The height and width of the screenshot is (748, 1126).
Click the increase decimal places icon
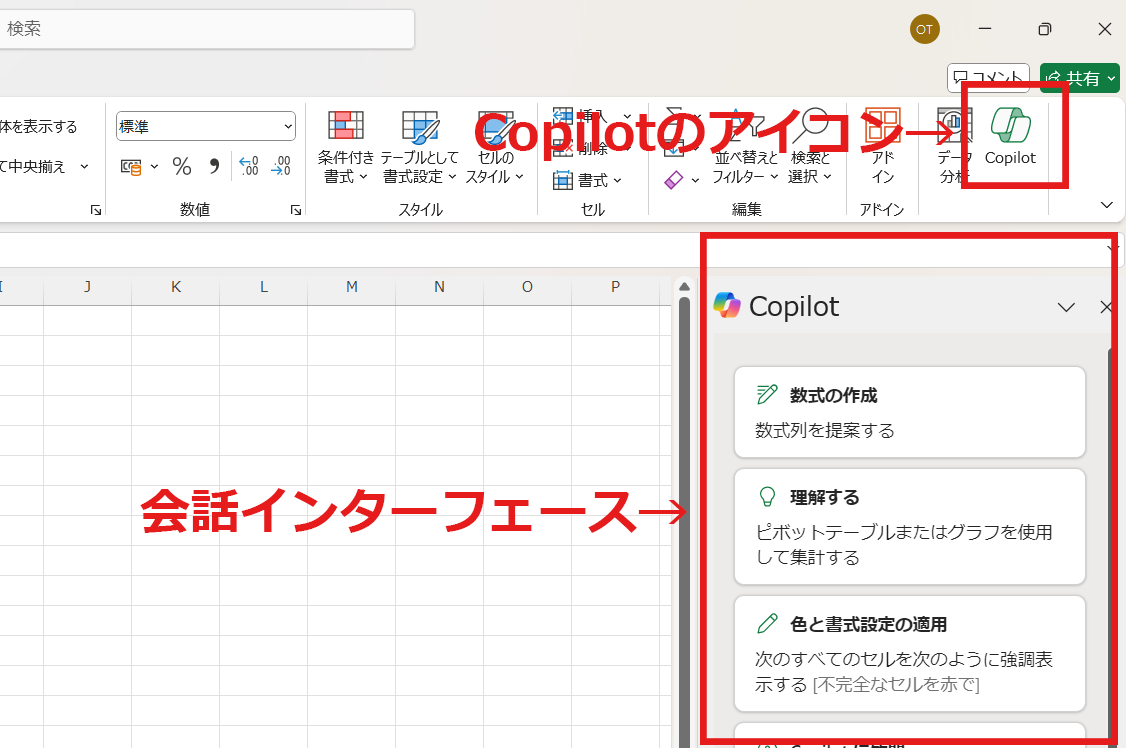tap(249, 167)
